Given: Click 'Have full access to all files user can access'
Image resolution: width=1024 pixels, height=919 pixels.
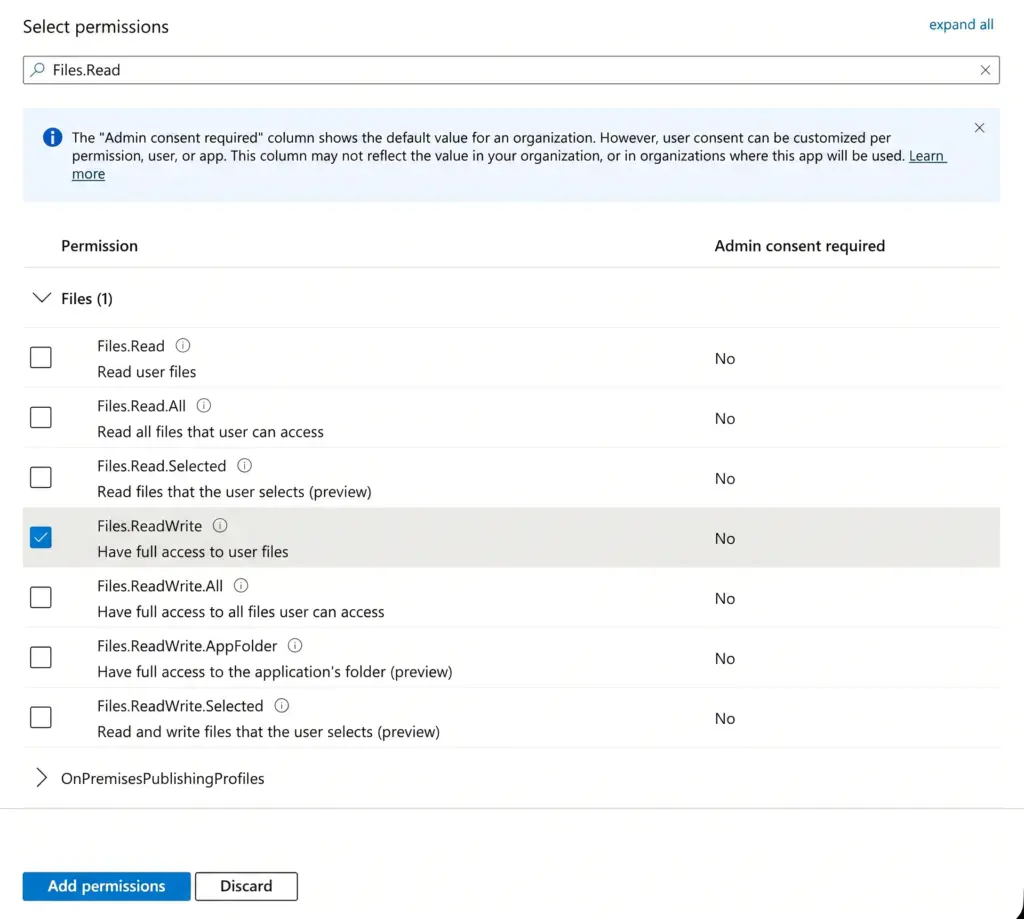Looking at the screenshot, I should point(240,612).
